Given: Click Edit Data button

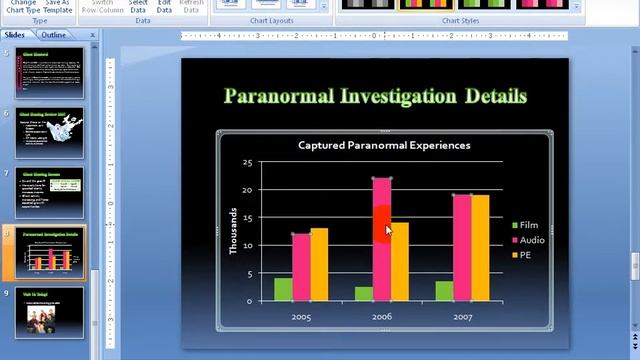Looking at the screenshot, I should (164, 7).
